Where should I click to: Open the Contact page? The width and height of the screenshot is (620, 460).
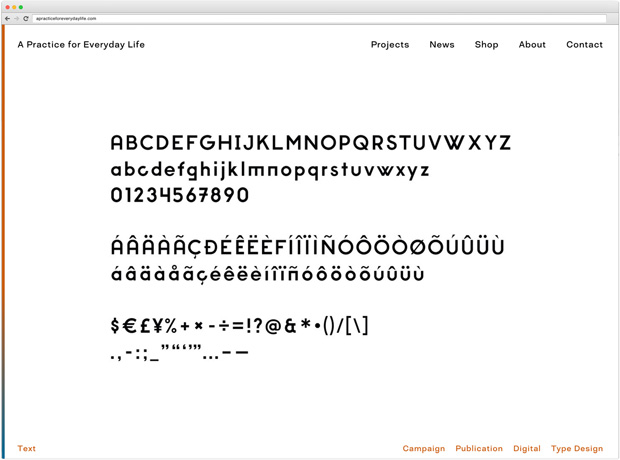tap(584, 45)
